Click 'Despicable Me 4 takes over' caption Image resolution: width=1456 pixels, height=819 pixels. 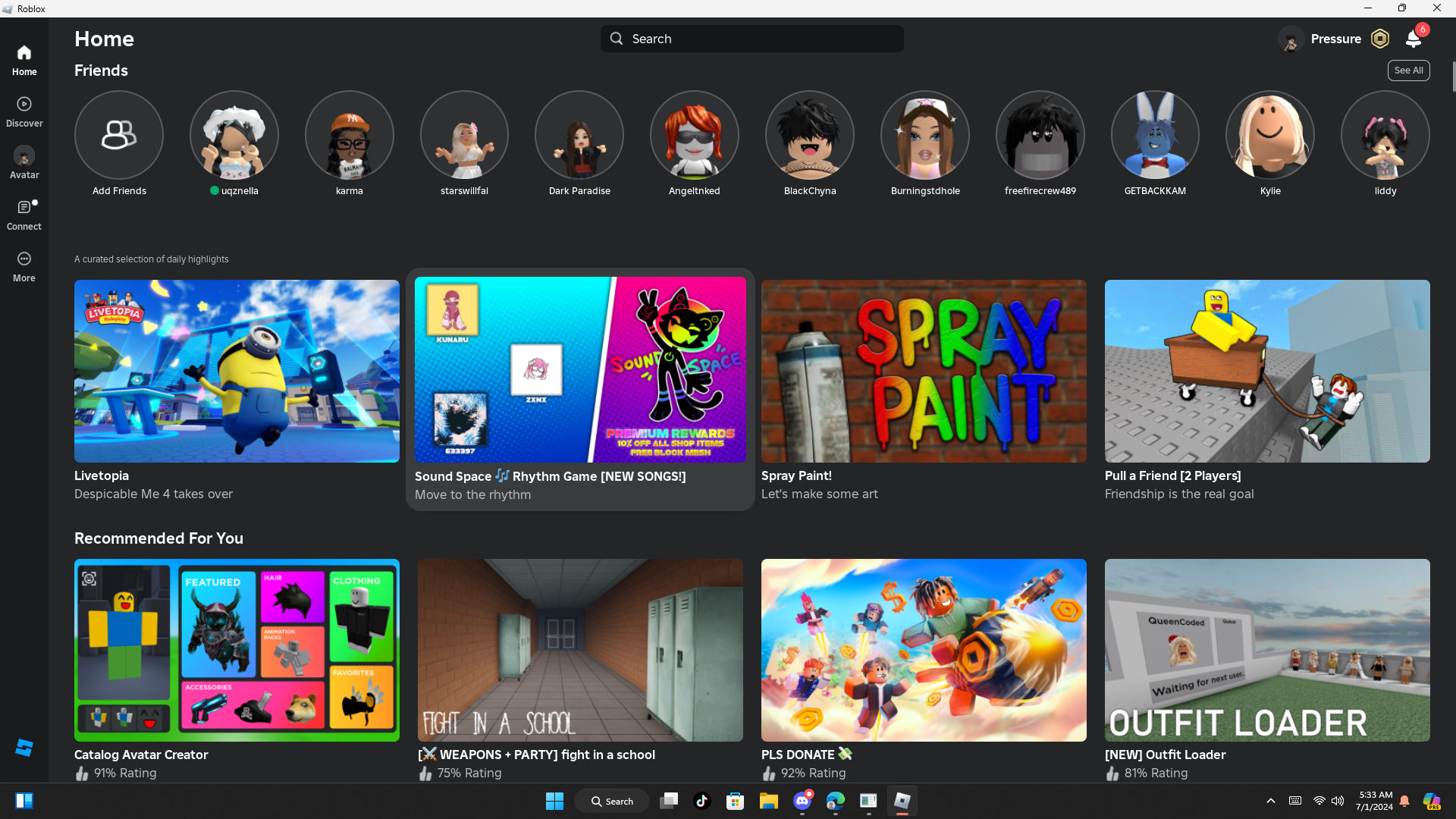153,494
